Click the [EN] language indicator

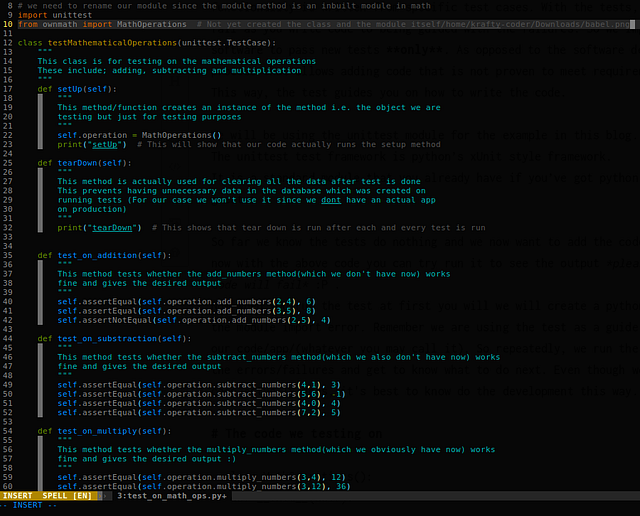tap(82, 496)
